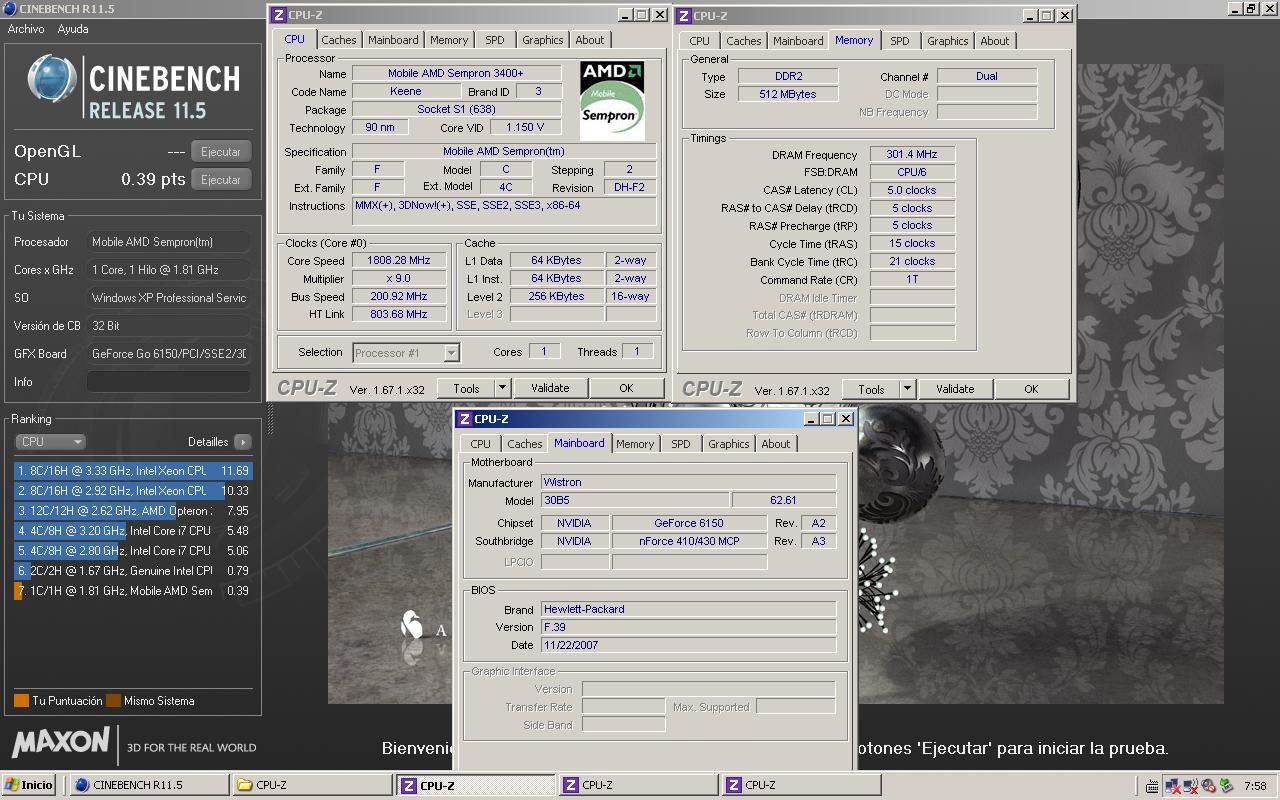
Task: Click the CPU-Z icon in CPU tab window title bar
Action: [279, 15]
